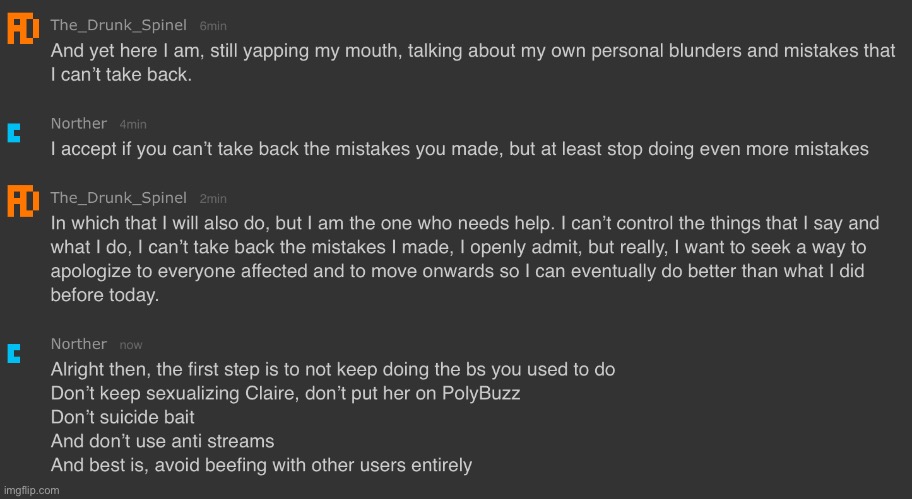Click The_Drunk_Spinel's orange avatar on 2min comment
This screenshot has width=912, height=499.
tap(23, 201)
